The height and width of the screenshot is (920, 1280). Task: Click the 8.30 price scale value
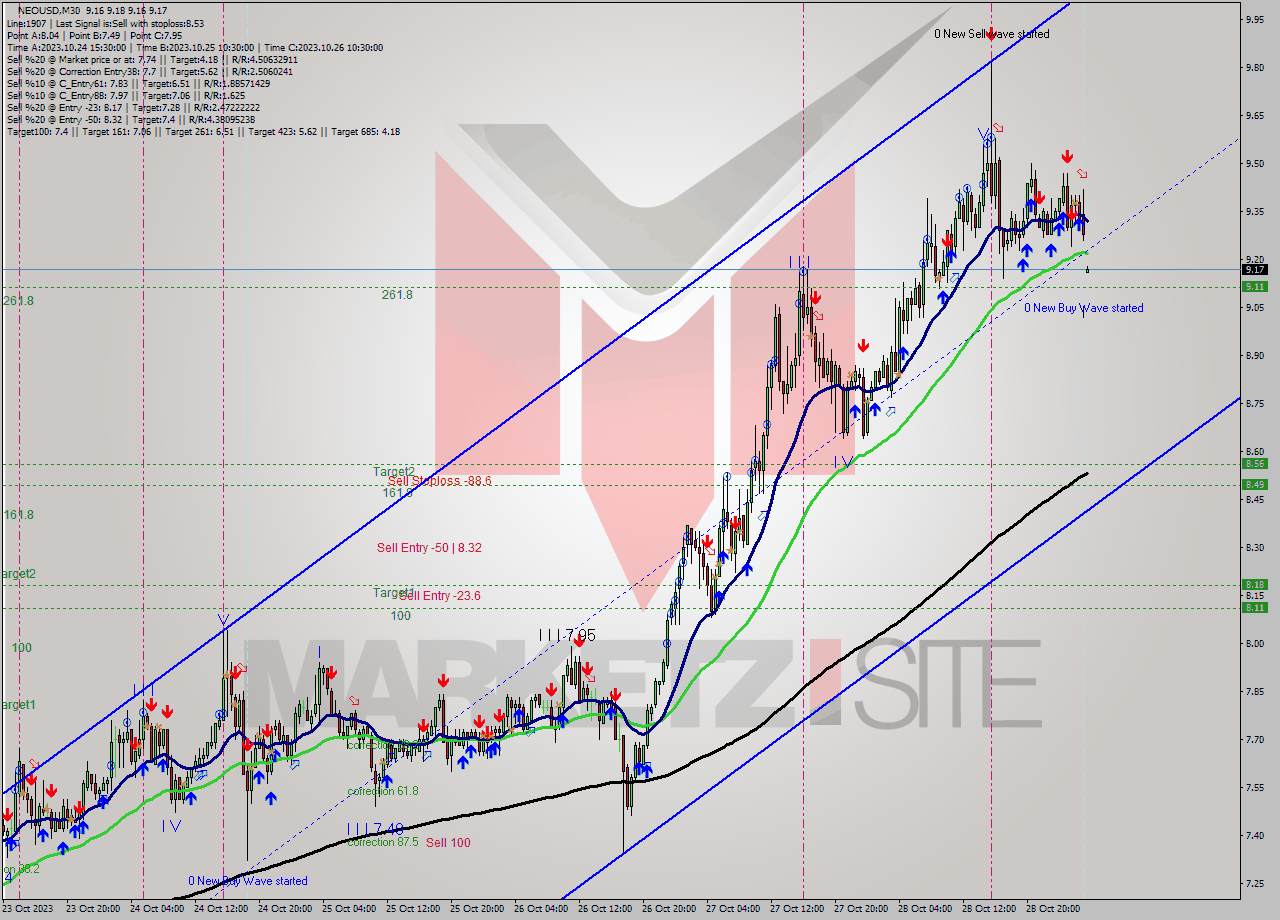1254,547
